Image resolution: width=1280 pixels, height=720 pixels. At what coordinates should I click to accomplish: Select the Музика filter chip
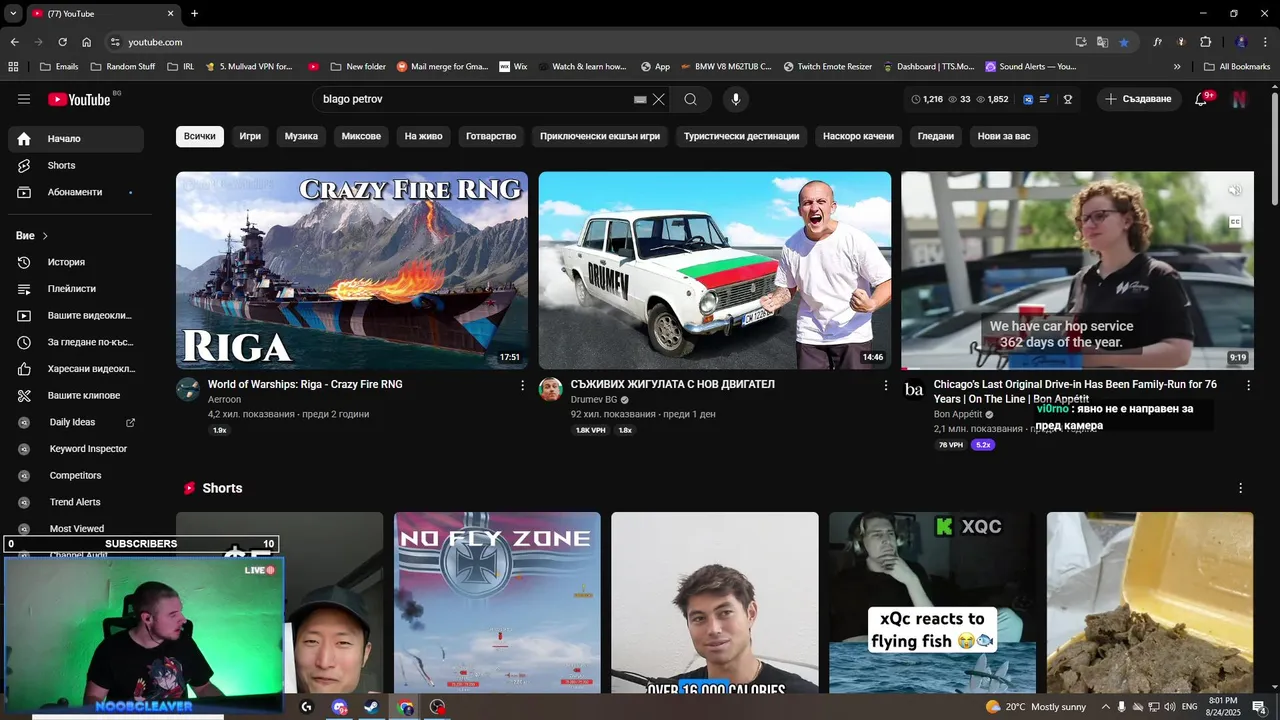(x=301, y=136)
